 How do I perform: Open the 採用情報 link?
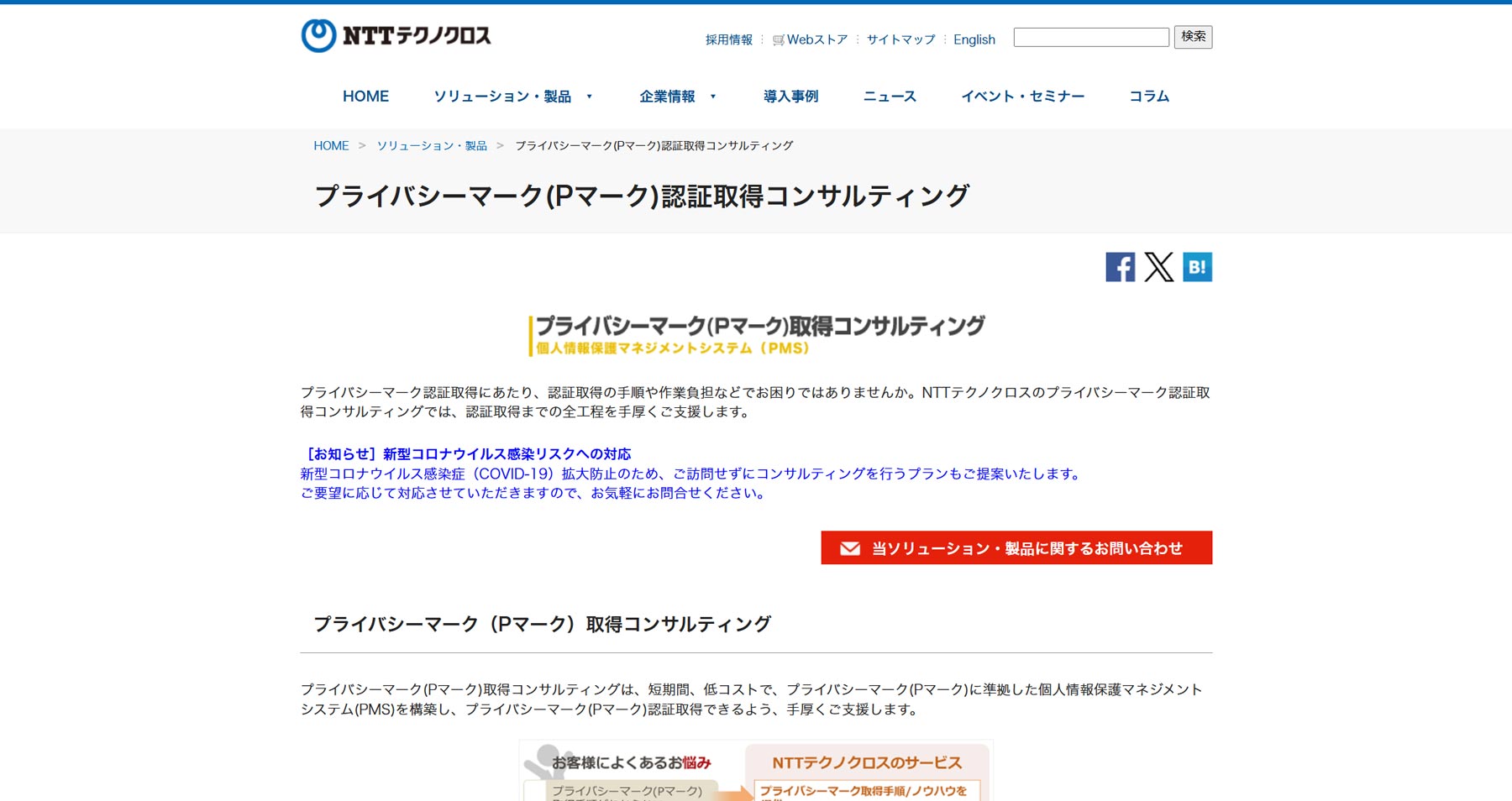[x=729, y=39]
